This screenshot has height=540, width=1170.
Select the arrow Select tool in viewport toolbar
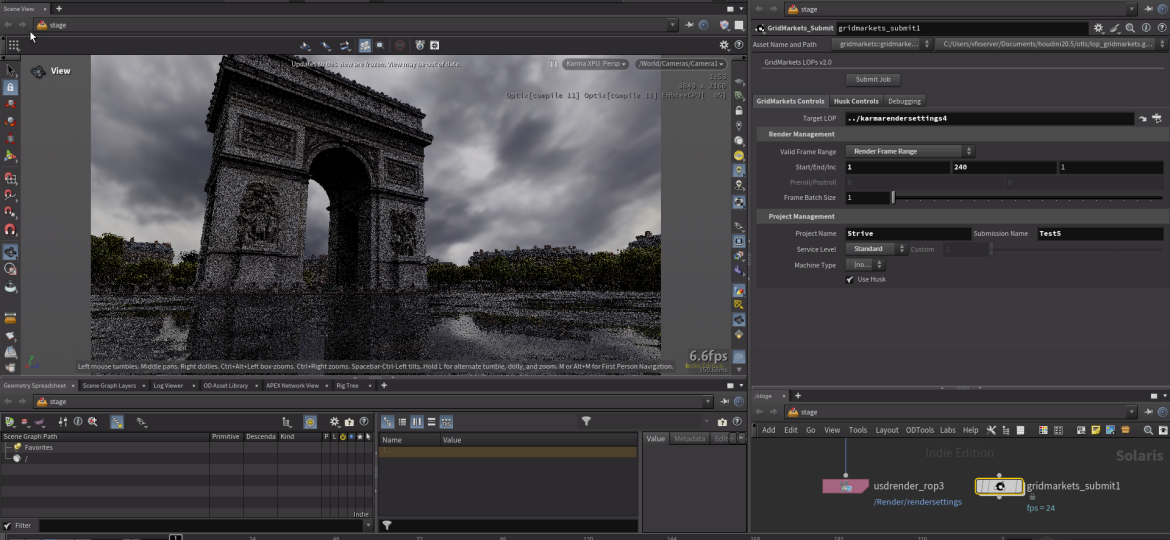11,71
